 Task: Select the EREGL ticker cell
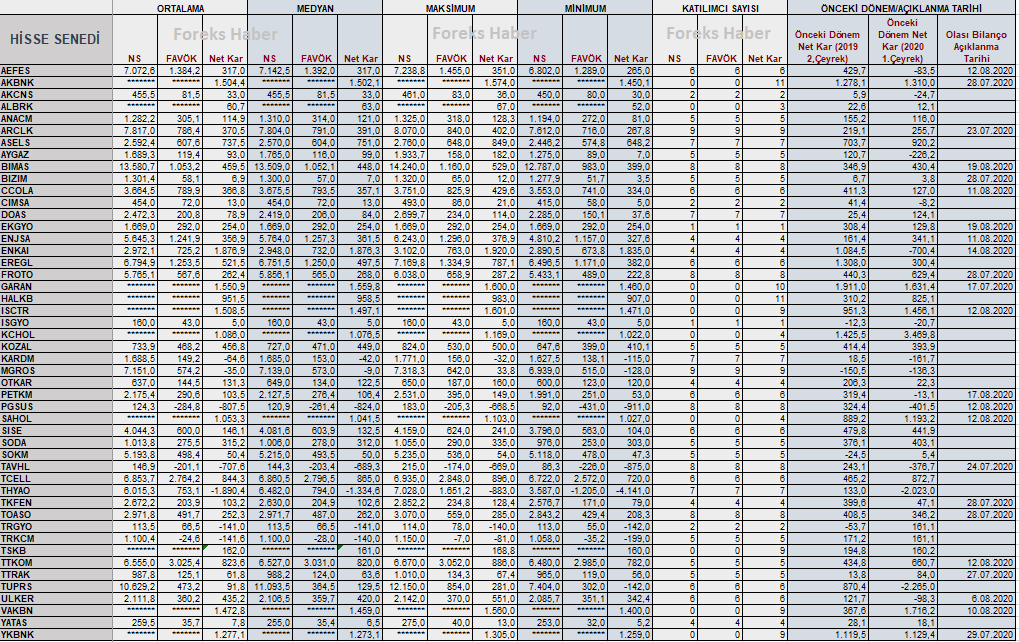[56, 263]
